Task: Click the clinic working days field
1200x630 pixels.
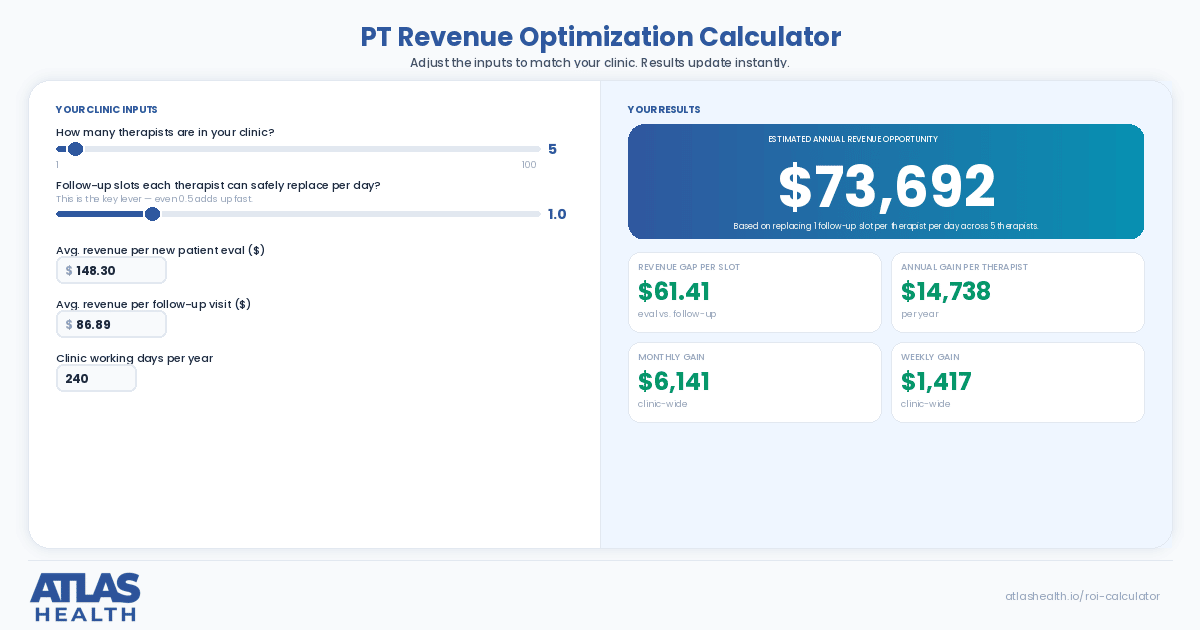Action: [96, 378]
